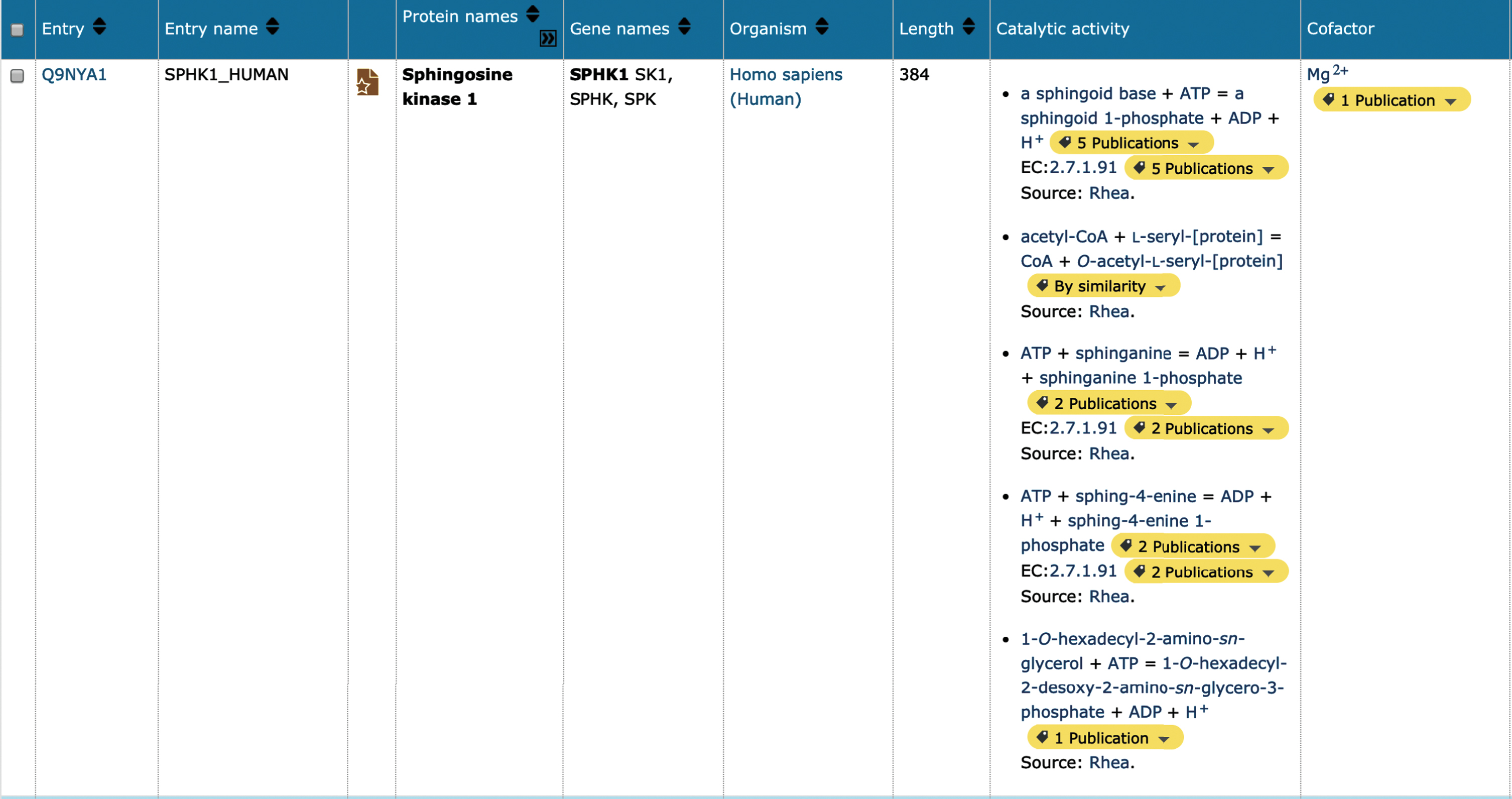Open Rhea source link under acetyl-CoA reaction

(x=1109, y=312)
